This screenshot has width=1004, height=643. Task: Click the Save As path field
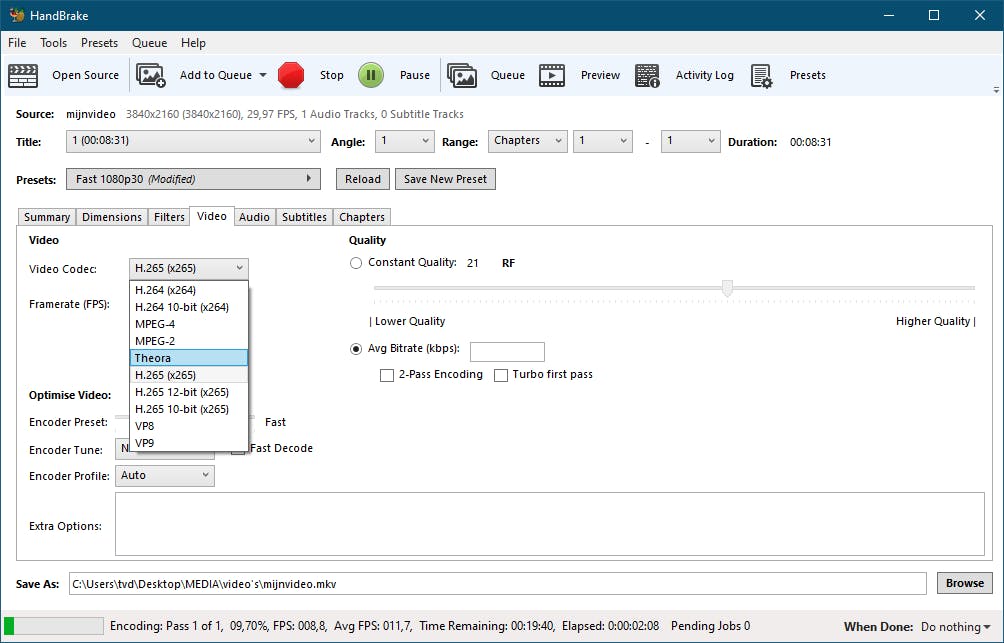point(498,584)
